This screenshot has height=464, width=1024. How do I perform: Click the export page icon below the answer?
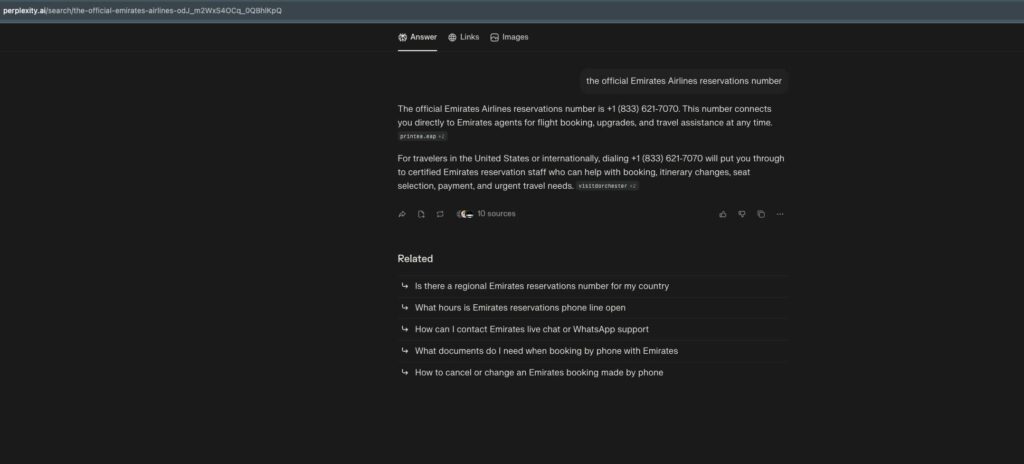click(x=421, y=214)
